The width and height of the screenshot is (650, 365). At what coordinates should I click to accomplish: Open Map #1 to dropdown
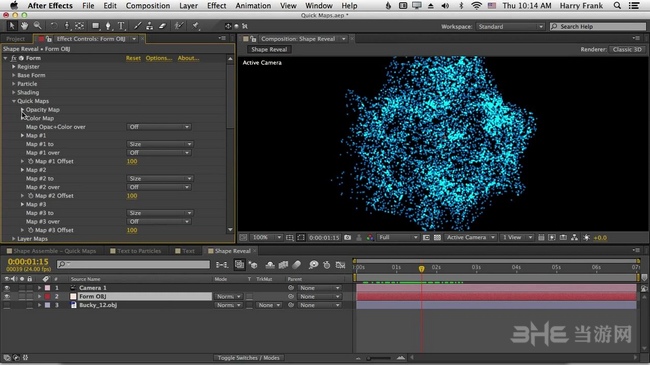(160, 144)
